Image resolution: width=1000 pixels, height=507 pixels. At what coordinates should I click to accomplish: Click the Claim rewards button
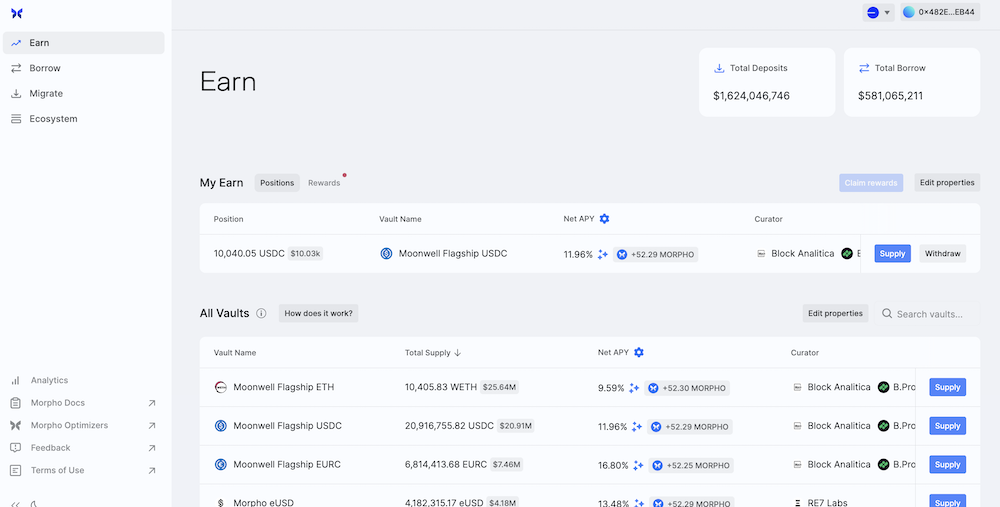coord(871,183)
